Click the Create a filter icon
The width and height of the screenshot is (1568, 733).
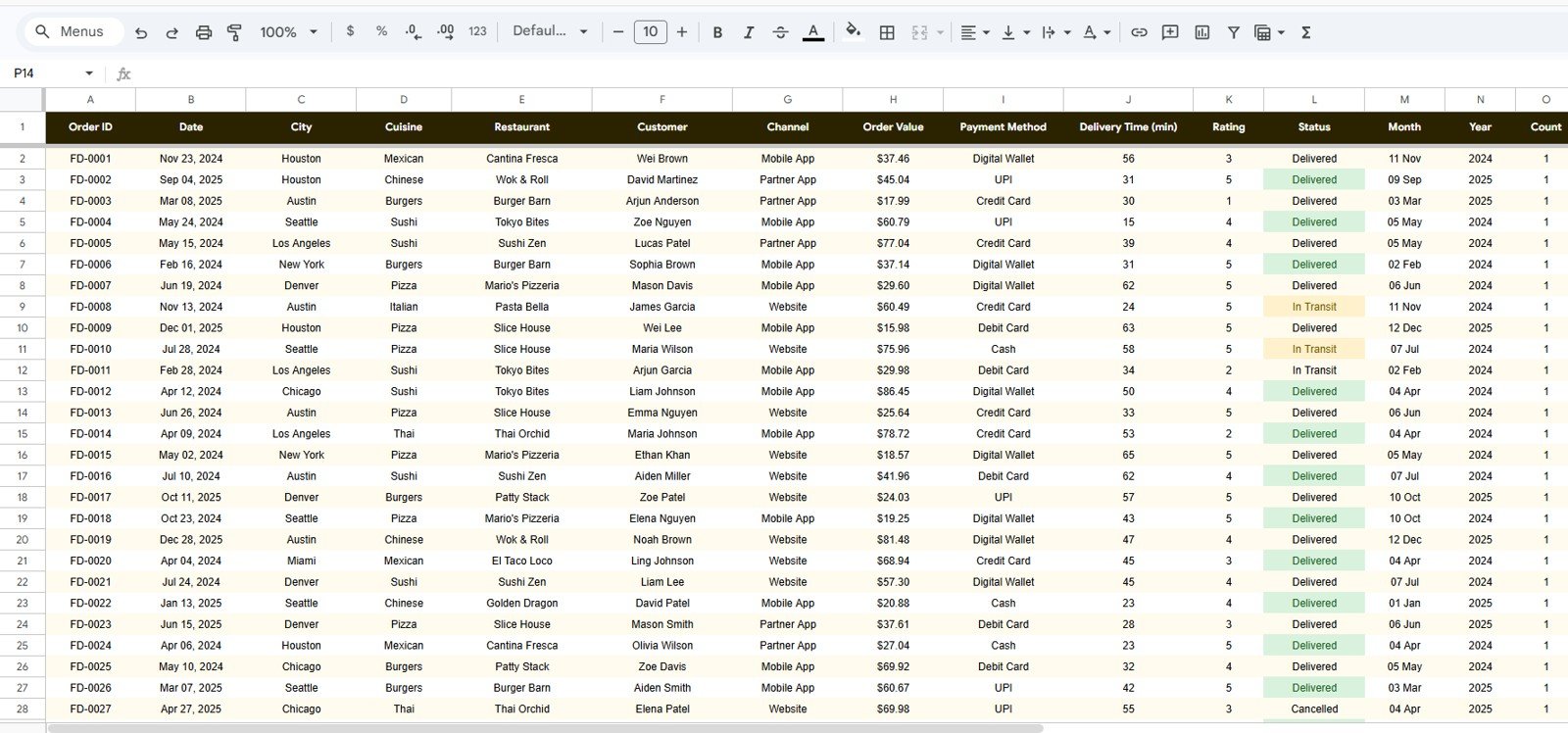(x=1233, y=32)
